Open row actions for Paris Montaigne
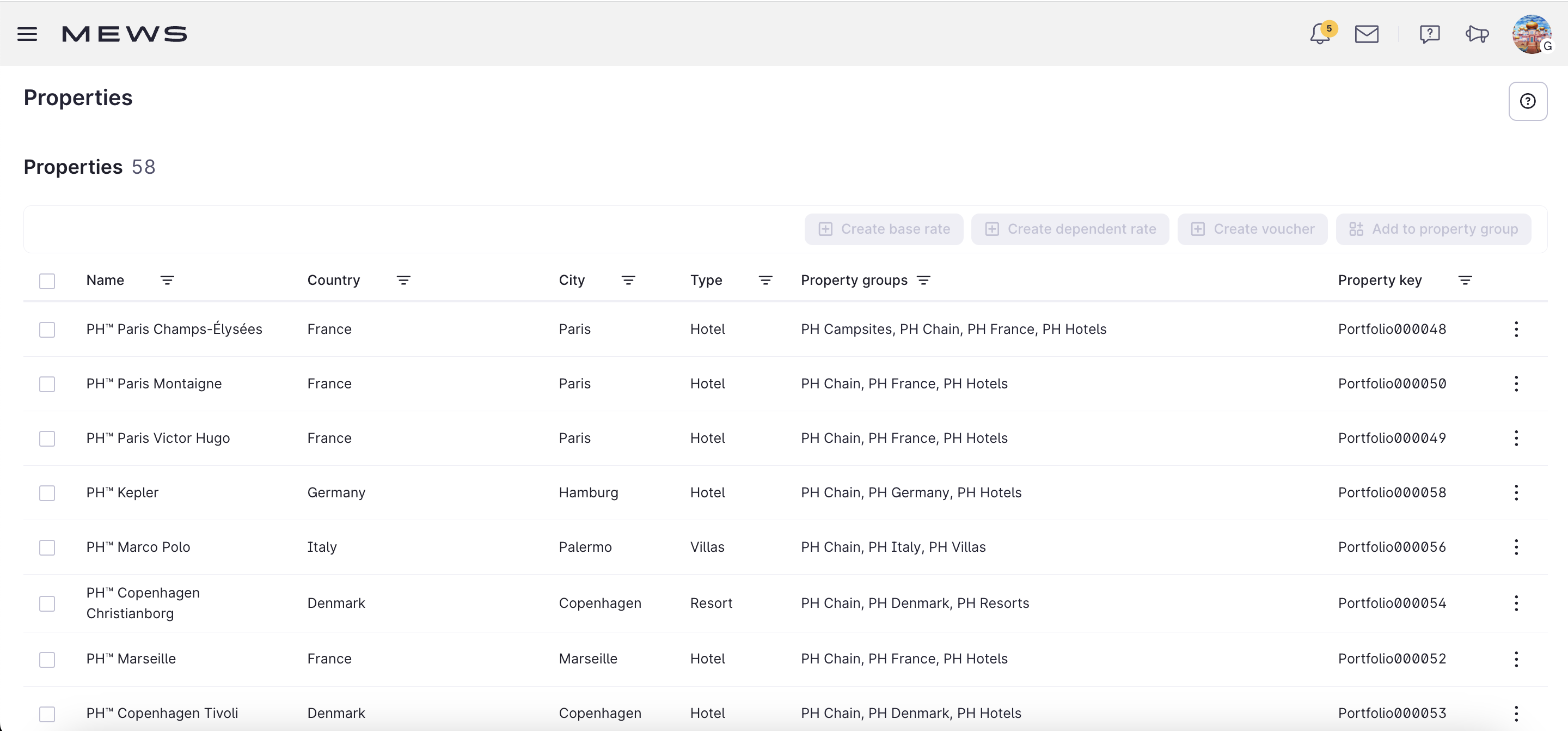Viewport: 1568px width, 731px height. pyautogui.click(x=1516, y=384)
